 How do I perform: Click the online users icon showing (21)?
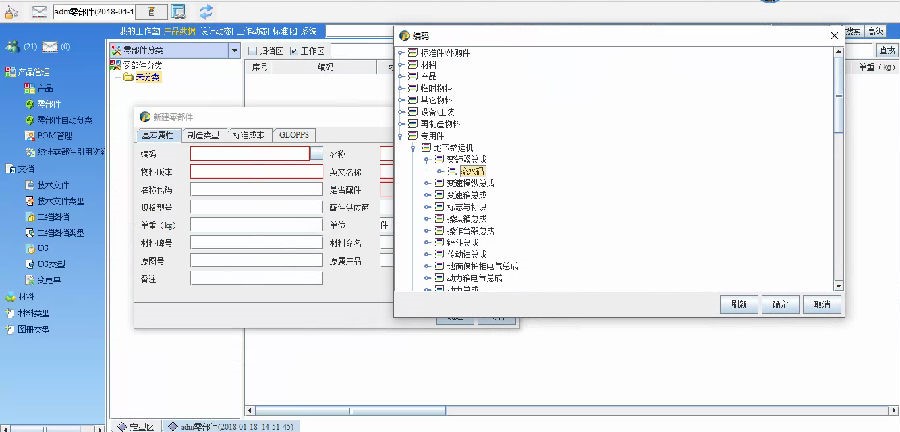pos(20,47)
